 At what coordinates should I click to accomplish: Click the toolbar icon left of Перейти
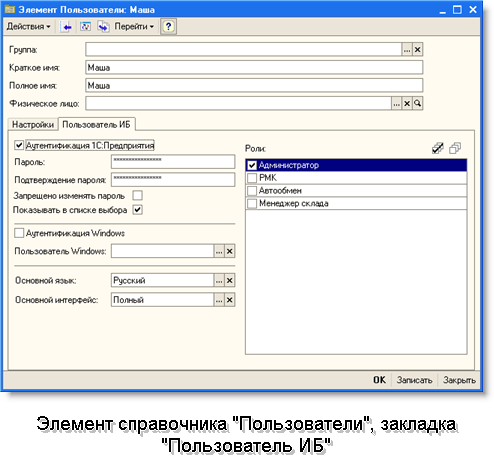point(103,27)
